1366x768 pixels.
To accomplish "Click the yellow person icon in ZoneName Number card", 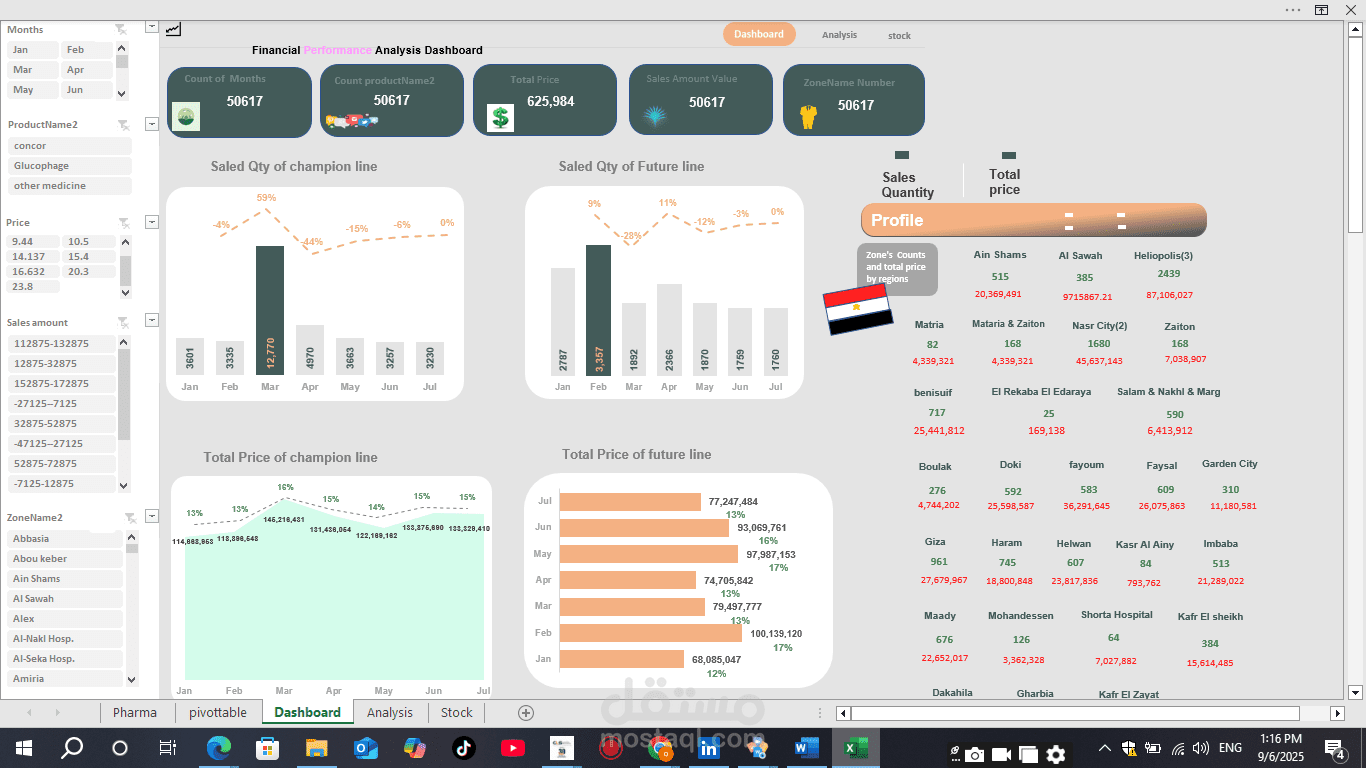I will pos(809,117).
